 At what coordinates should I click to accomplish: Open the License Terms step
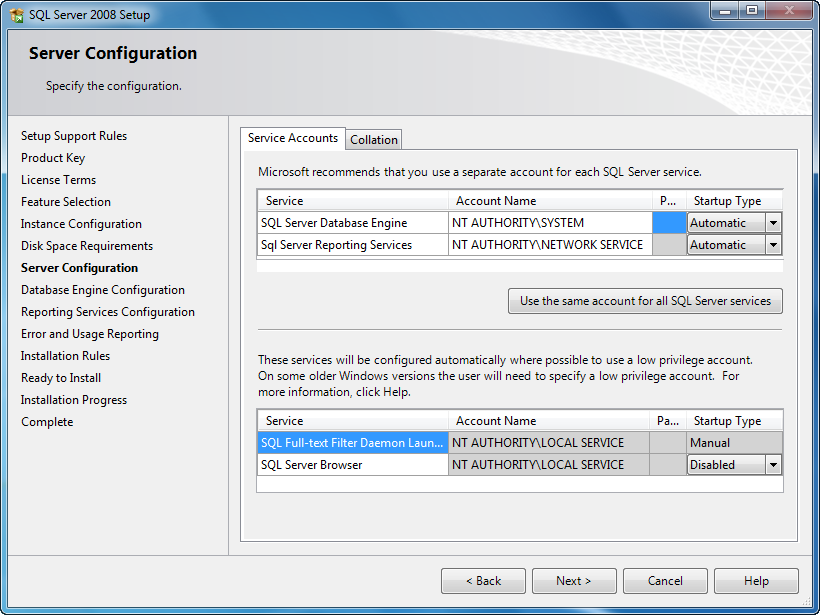tap(57, 179)
